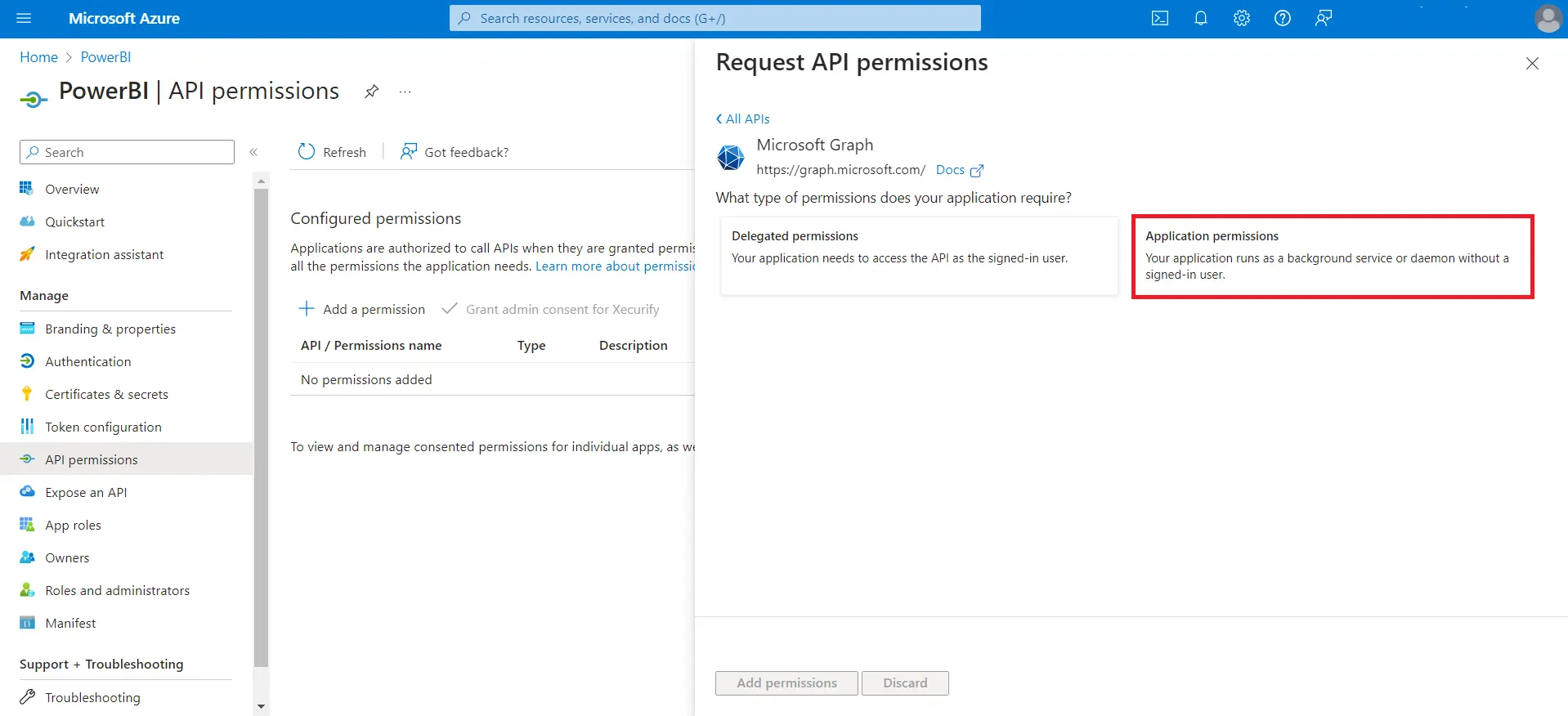The width and height of the screenshot is (1568, 716).
Task: Open Token configuration page
Action: [x=103, y=427]
